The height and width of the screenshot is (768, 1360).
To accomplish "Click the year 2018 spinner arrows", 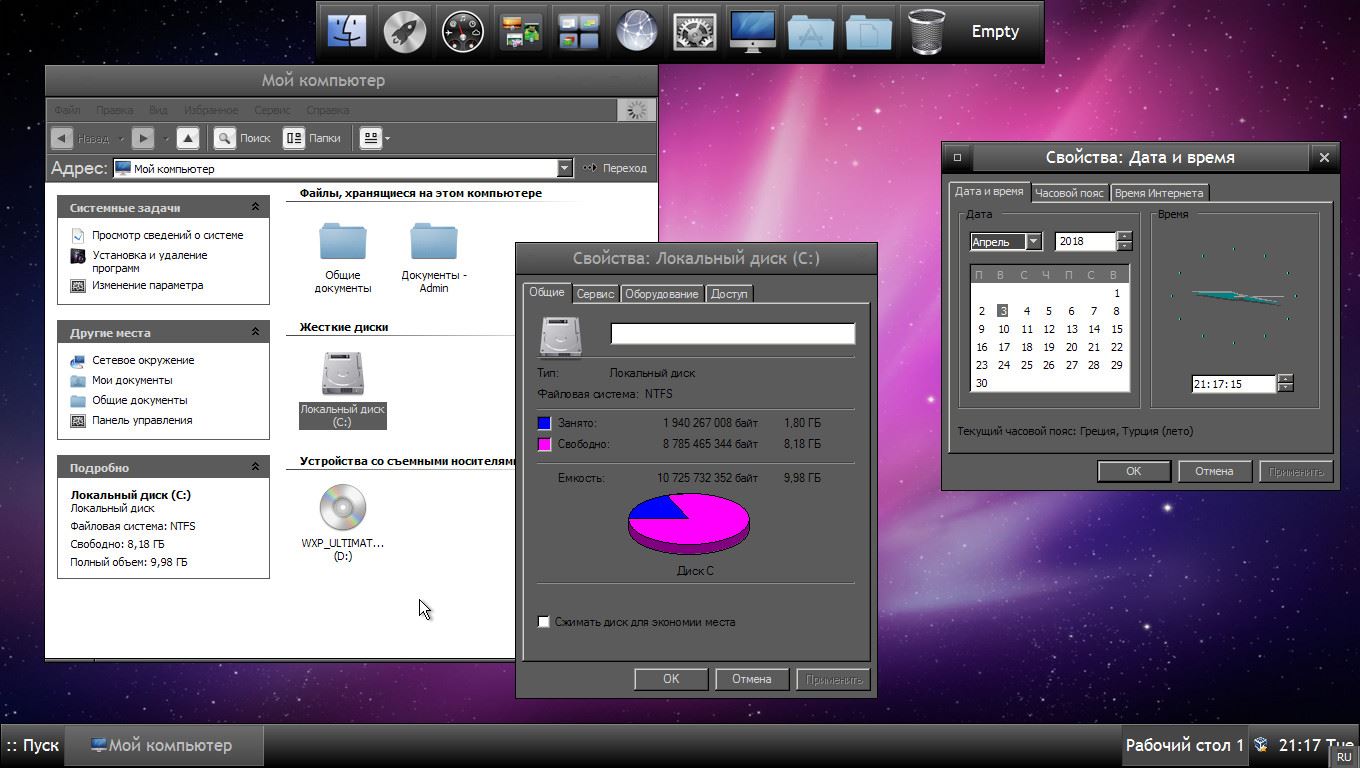I will (x=1124, y=241).
